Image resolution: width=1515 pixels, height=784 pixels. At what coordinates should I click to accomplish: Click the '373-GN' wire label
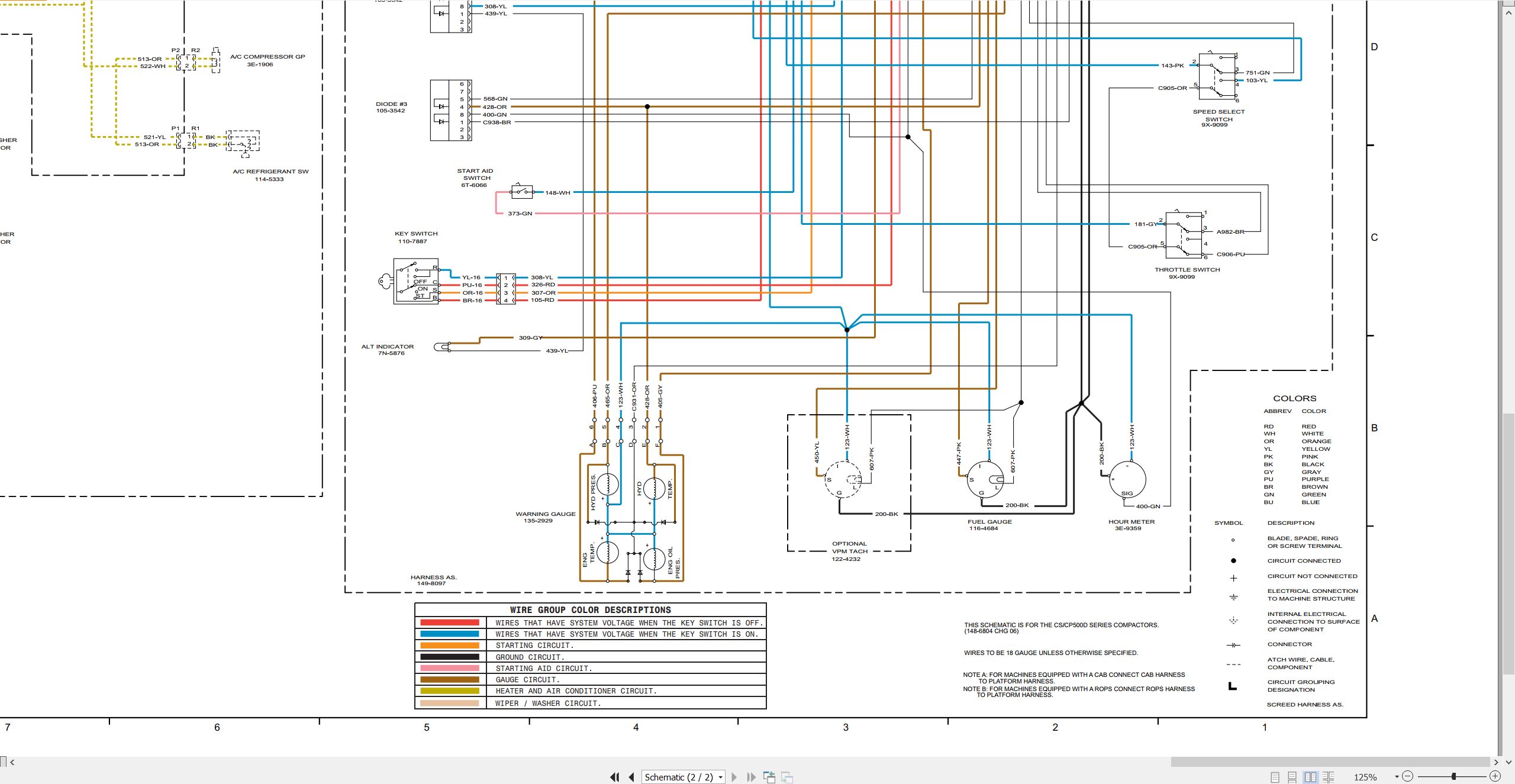pos(520,214)
